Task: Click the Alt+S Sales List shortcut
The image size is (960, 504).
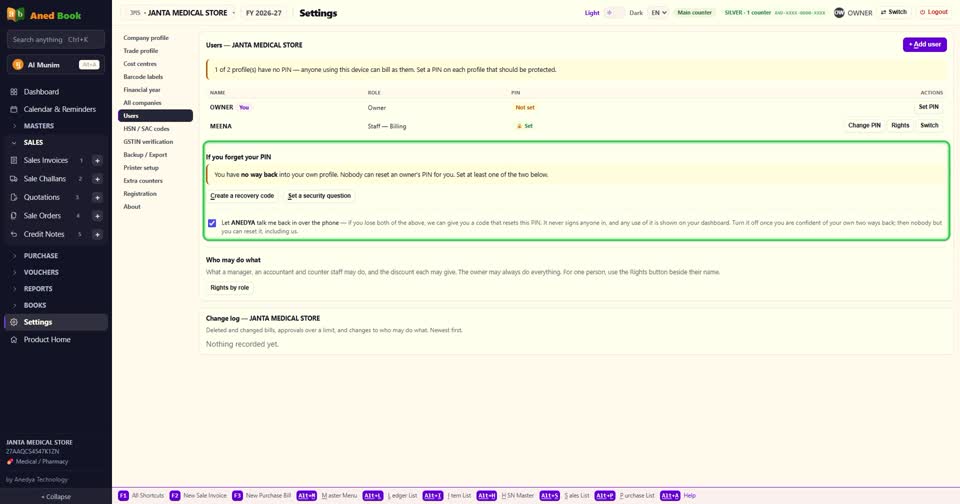Action: [x=564, y=495]
